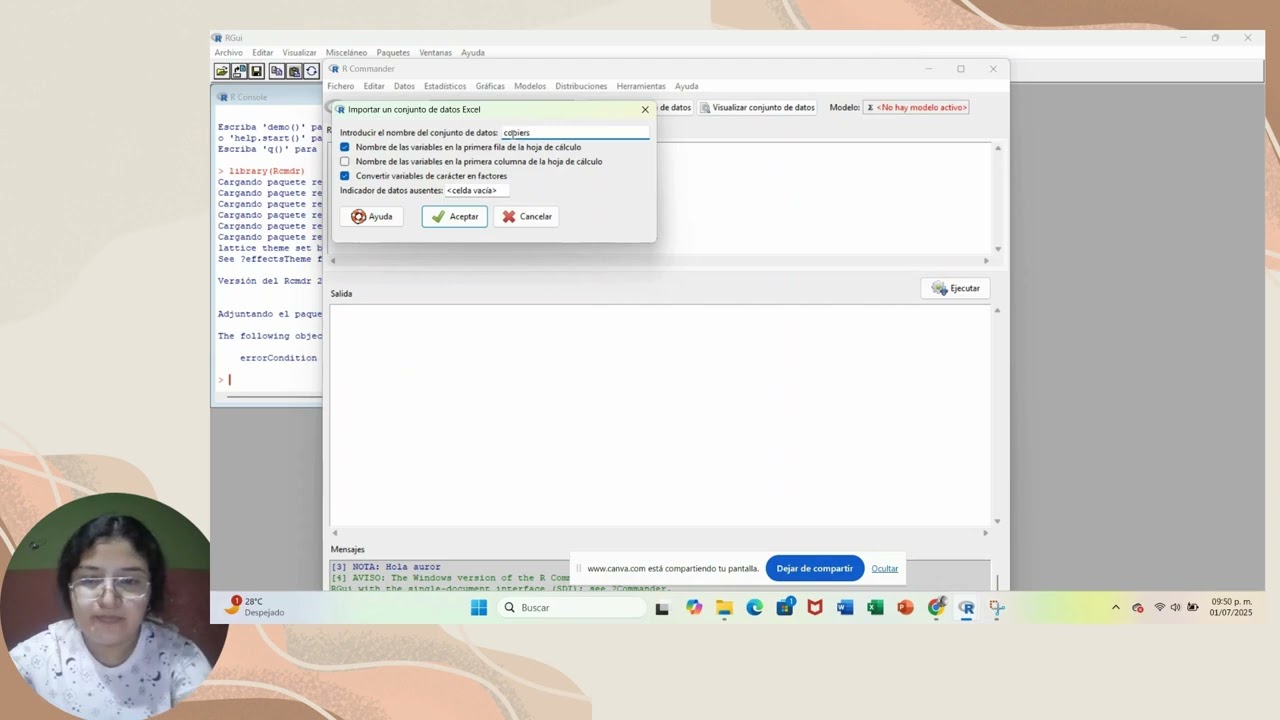Click missing data indicator field
1280x720 pixels.
pyautogui.click(x=477, y=190)
